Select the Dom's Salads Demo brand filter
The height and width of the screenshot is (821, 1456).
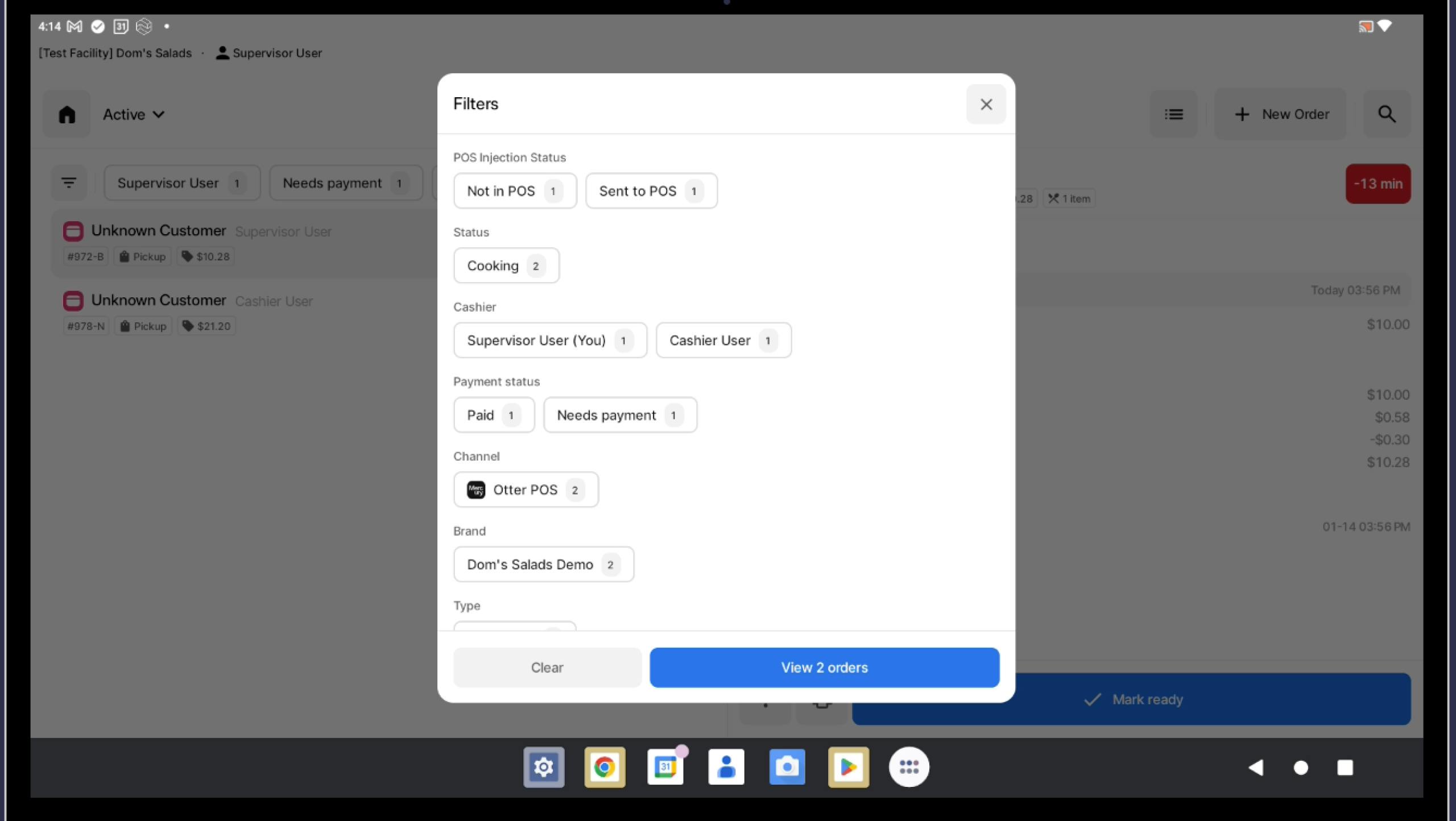[x=543, y=564]
